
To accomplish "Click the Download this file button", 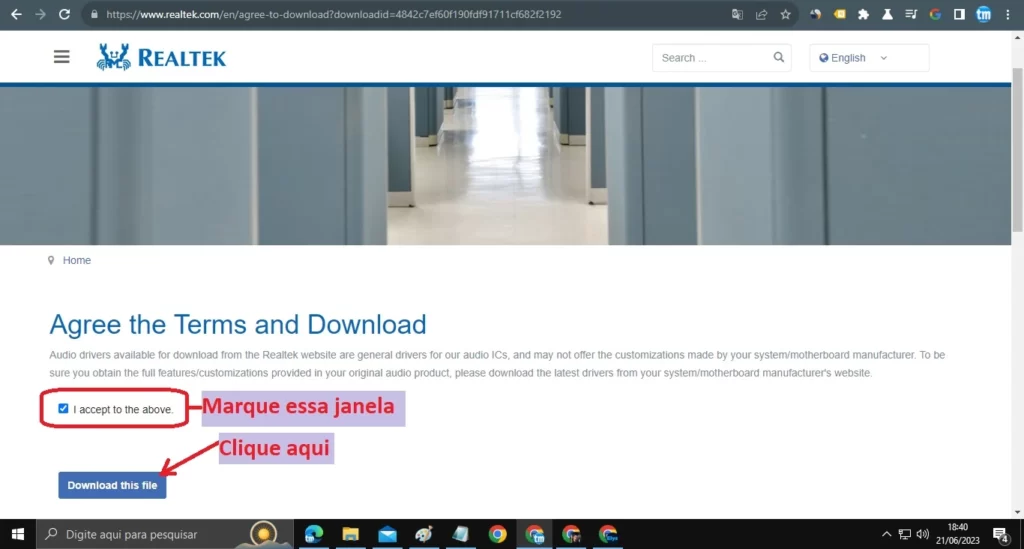I will [112, 485].
